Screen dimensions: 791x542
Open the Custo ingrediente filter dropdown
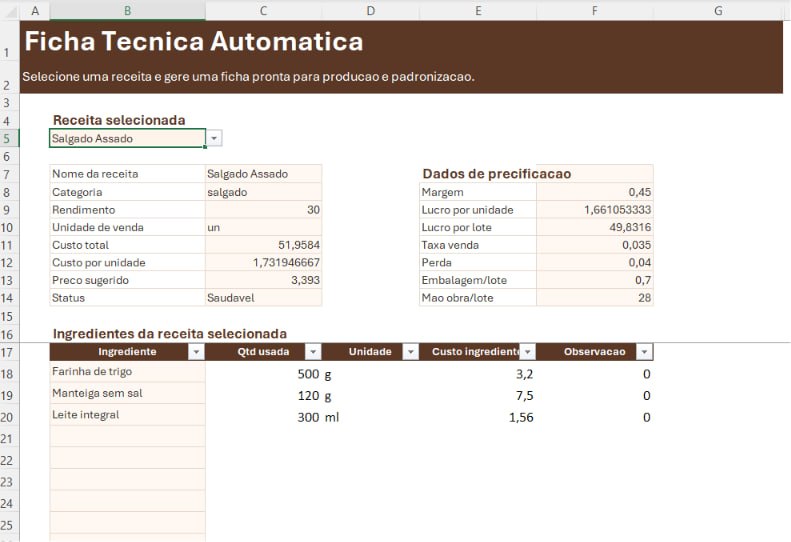[x=528, y=352]
